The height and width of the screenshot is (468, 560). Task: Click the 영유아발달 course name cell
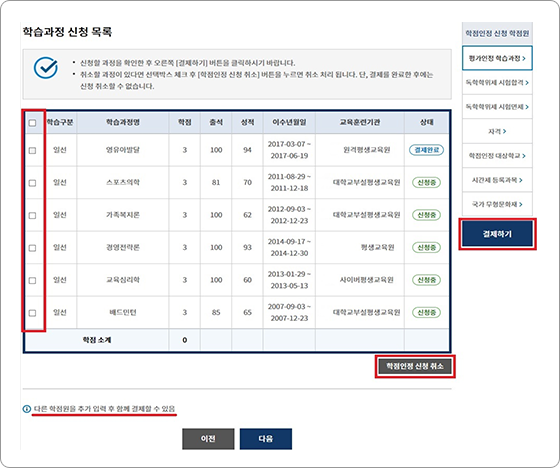(123, 150)
